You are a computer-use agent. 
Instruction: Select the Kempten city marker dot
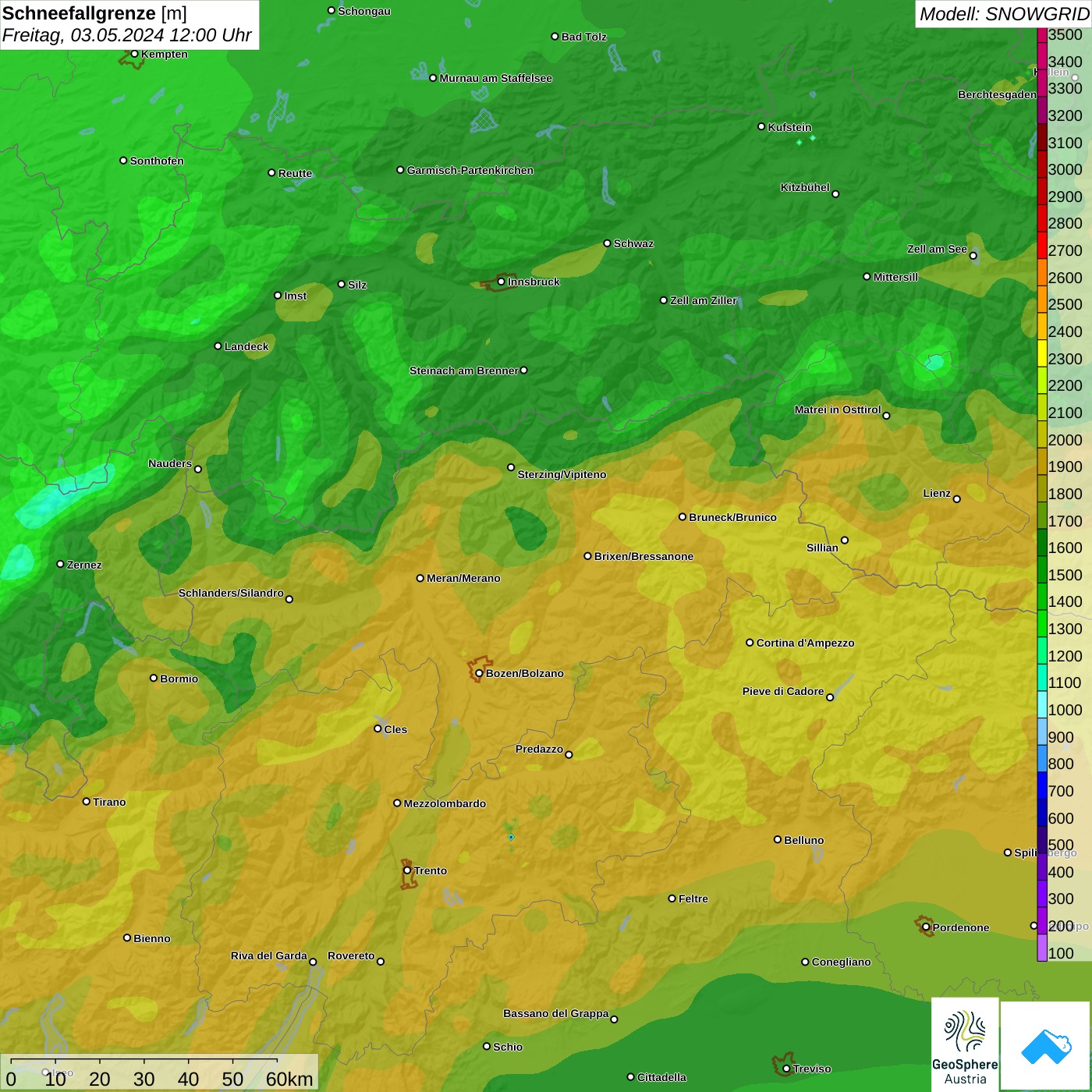(134, 54)
